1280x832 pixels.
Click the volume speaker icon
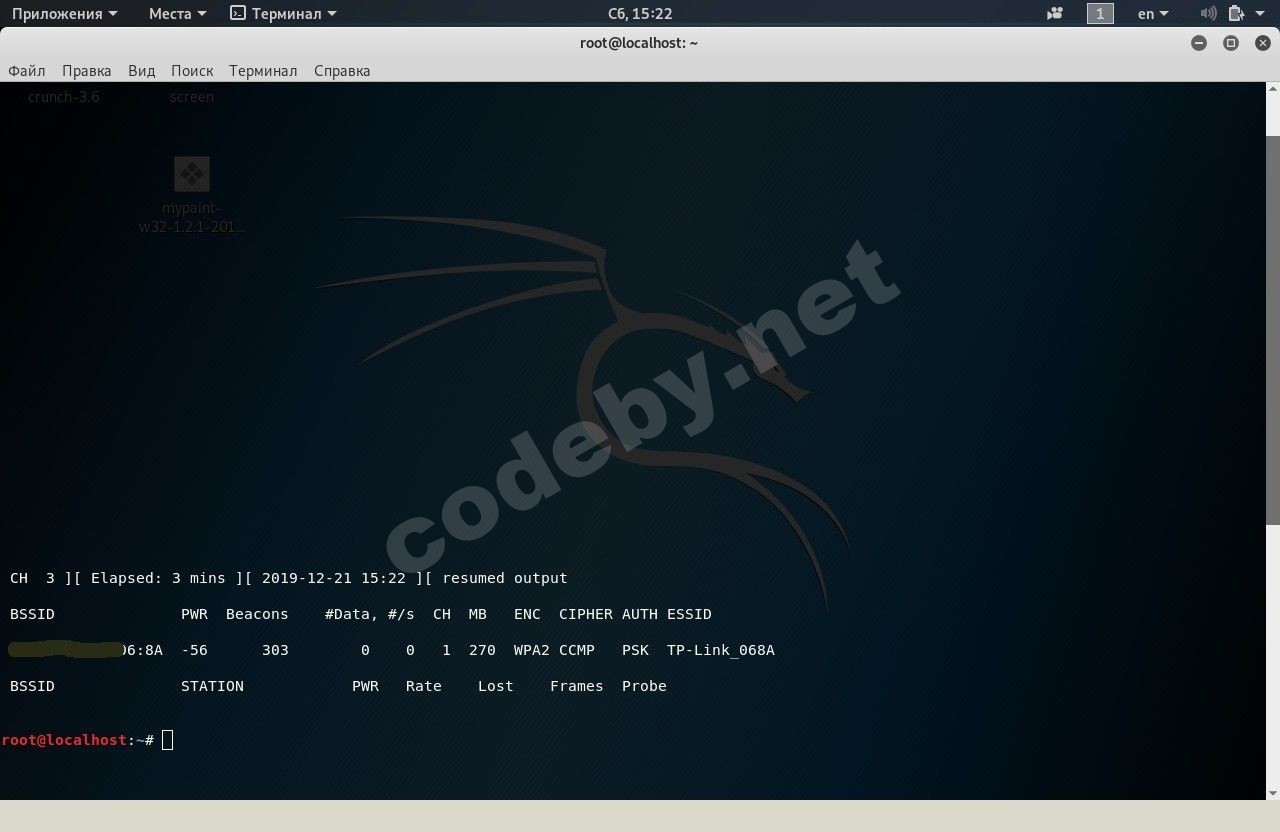tap(1208, 13)
